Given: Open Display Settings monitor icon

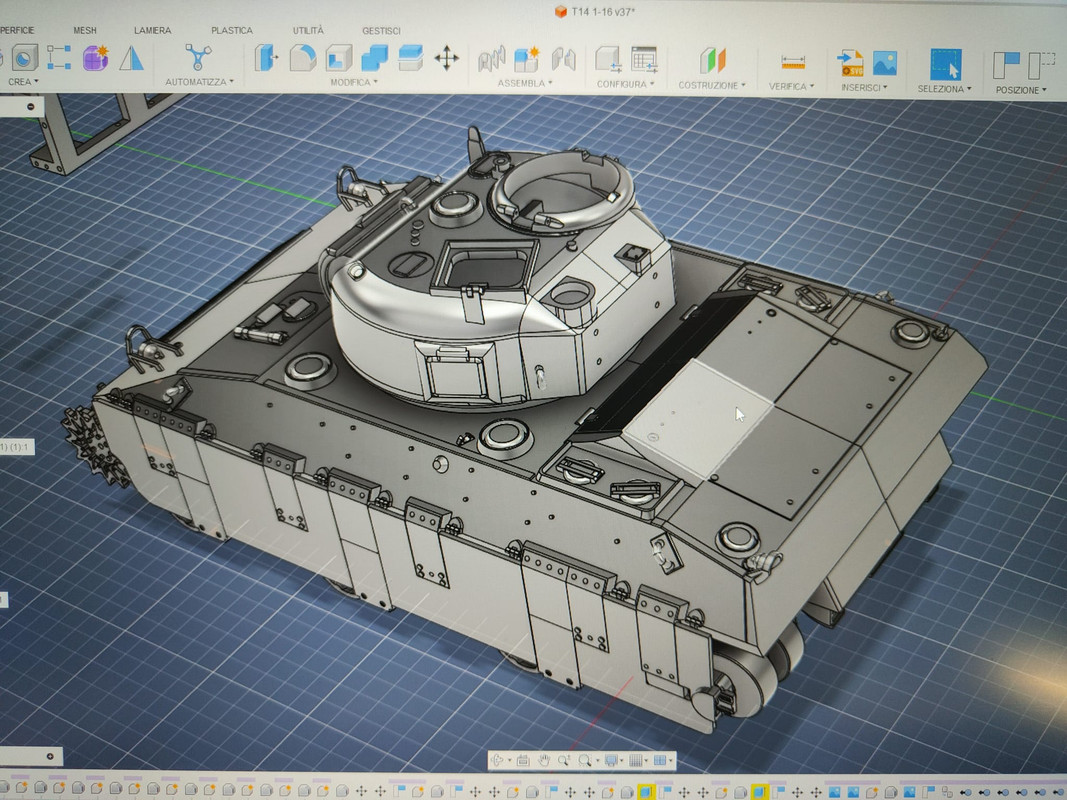Looking at the screenshot, I should click(611, 761).
